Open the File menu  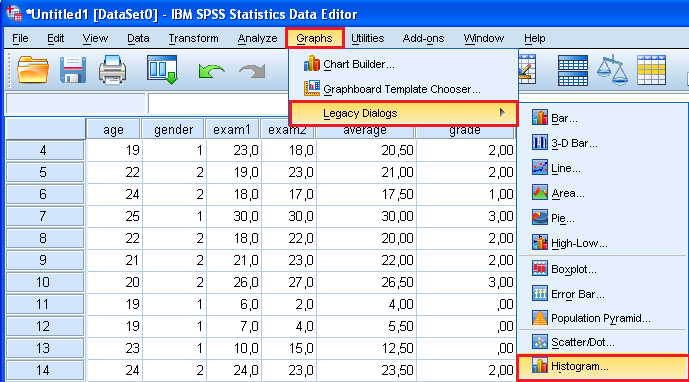[x=20, y=38]
